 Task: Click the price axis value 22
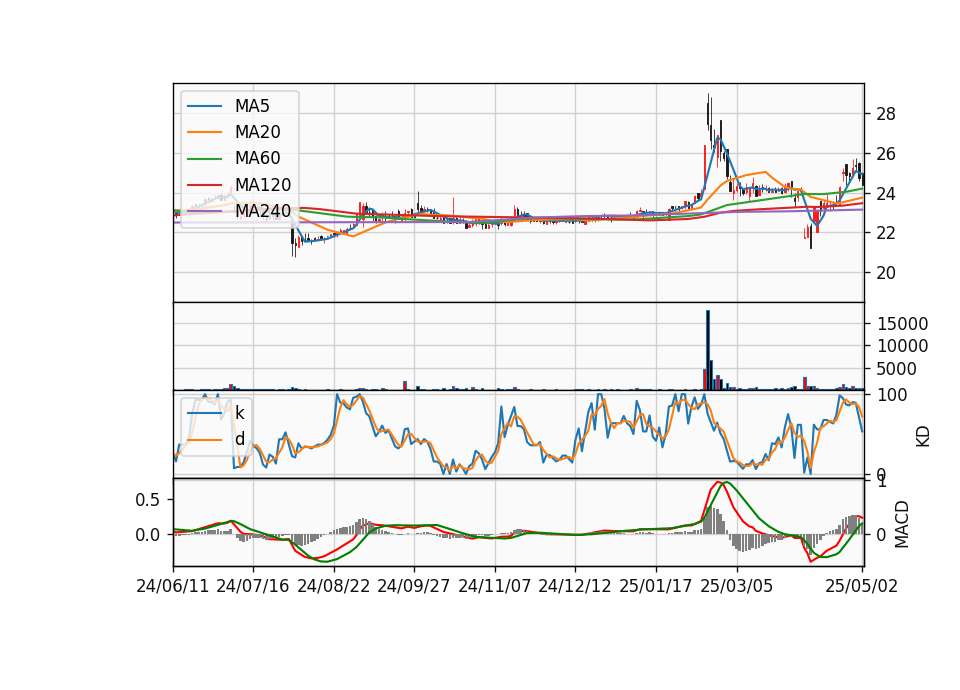[x=886, y=233]
